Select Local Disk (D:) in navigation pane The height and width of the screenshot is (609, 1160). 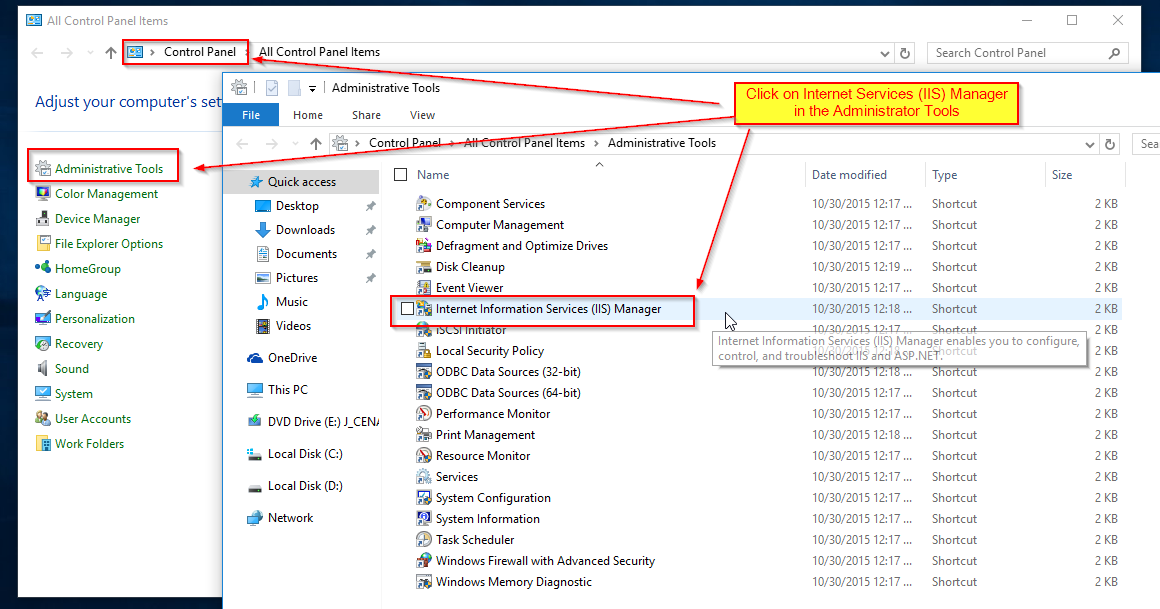pyautogui.click(x=305, y=485)
